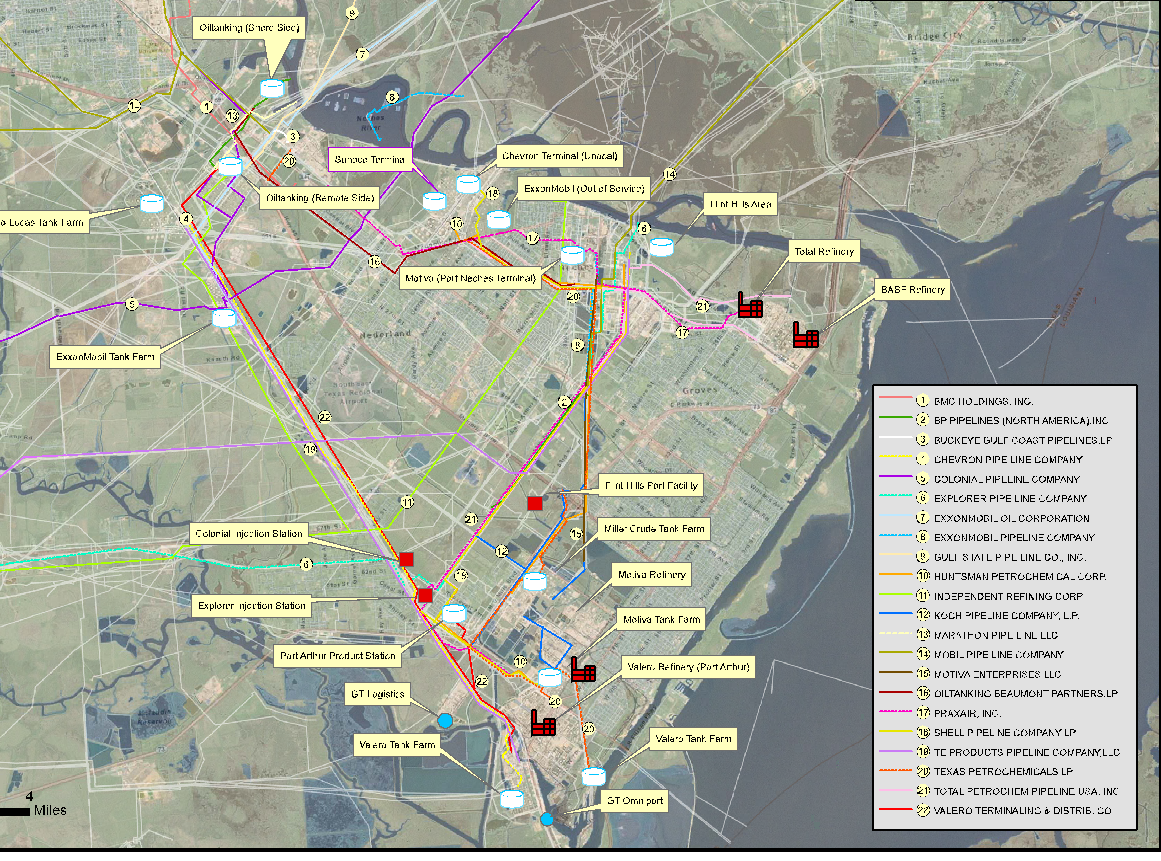The image size is (1161, 861).
Task: Click the Motiva Refinery factory icon
Action: coord(583,670)
